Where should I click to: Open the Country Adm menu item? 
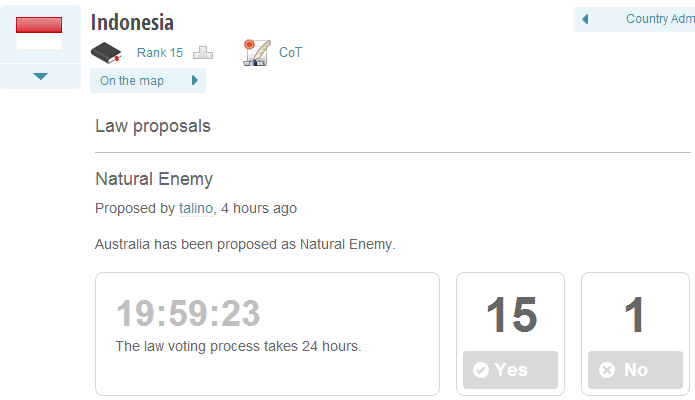[660, 19]
